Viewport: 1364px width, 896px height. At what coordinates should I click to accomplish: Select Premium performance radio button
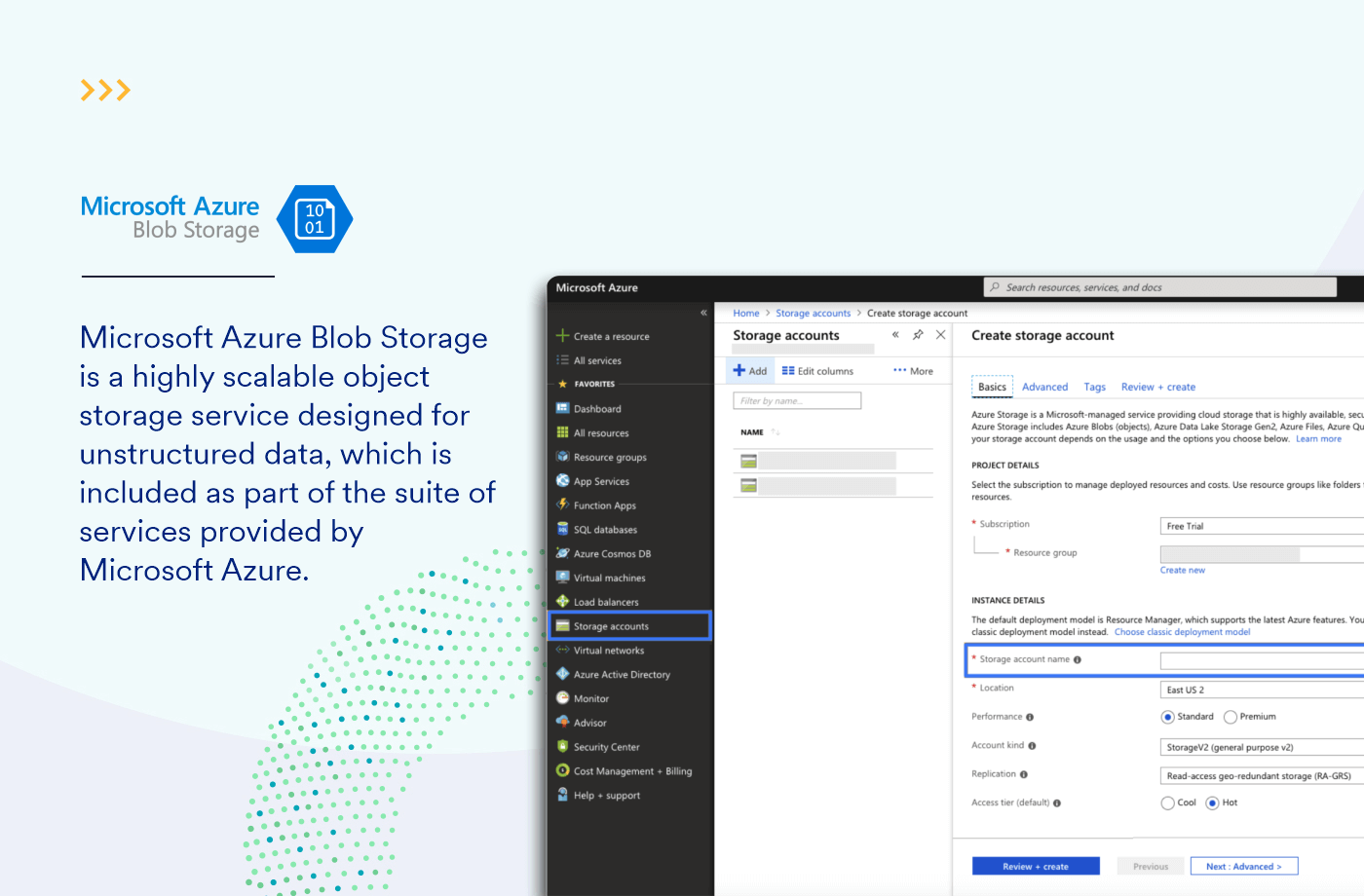(x=1231, y=717)
